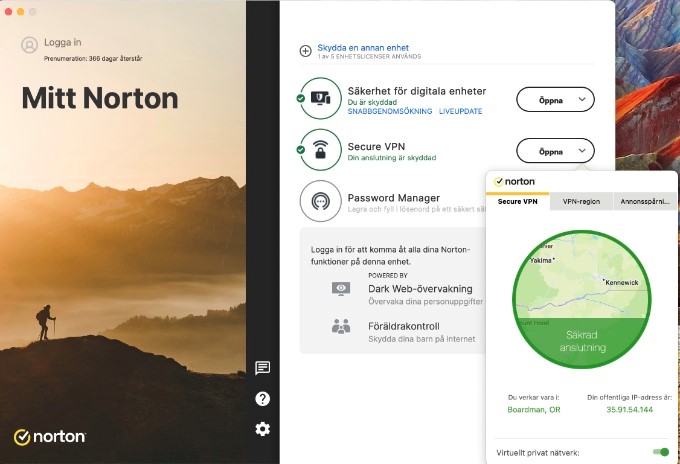Image resolution: width=680 pixels, height=464 pixels.
Task: Open the settings gear icon
Action: [x=262, y=429]
